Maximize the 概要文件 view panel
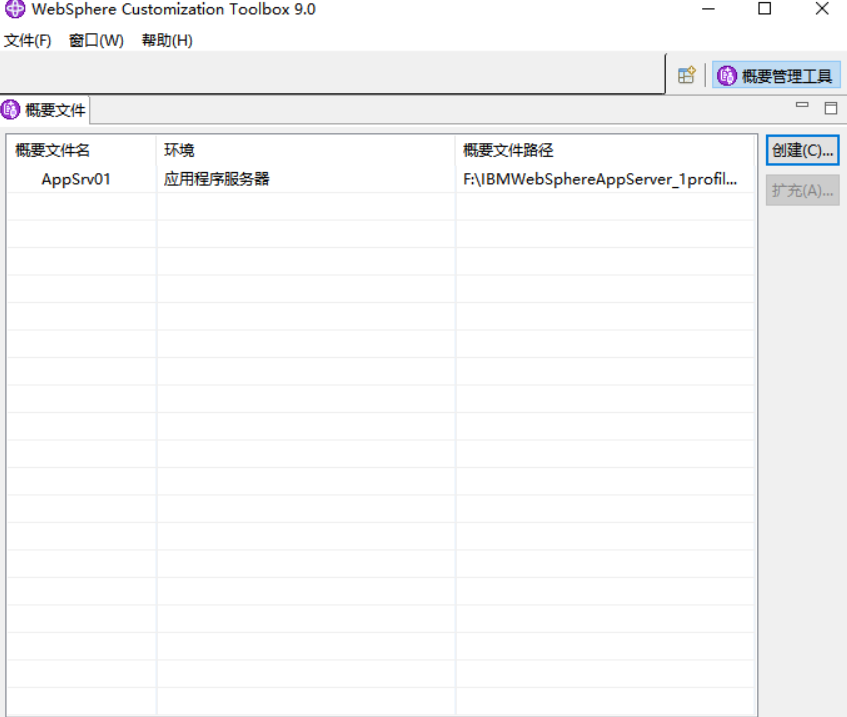This screenshot has height=717, width=847. pos(831,108)
